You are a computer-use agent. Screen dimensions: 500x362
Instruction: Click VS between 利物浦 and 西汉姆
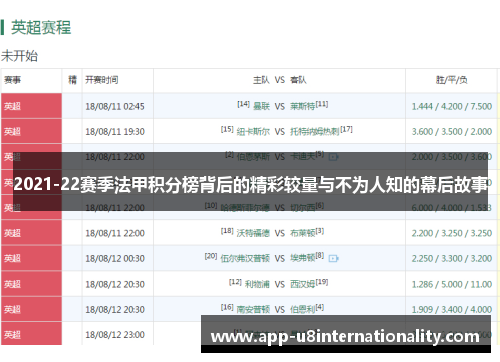280,284
